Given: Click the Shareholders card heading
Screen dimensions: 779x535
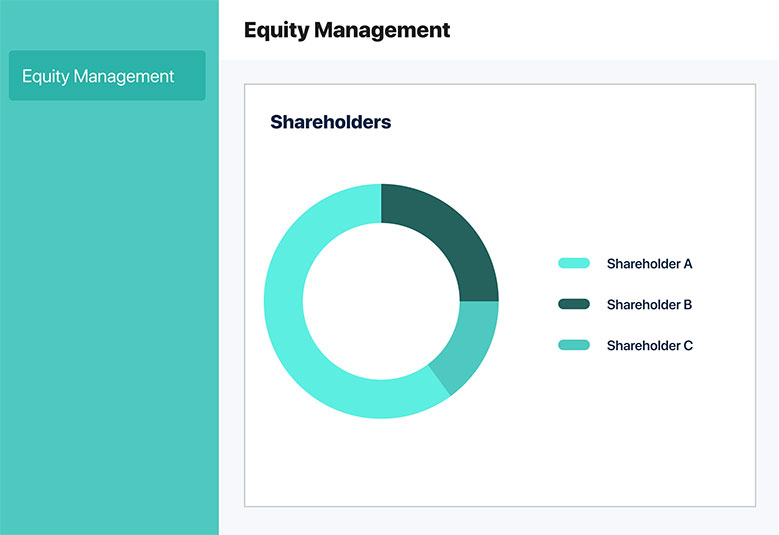Looking at the screenshot, I should pos(330,122).
